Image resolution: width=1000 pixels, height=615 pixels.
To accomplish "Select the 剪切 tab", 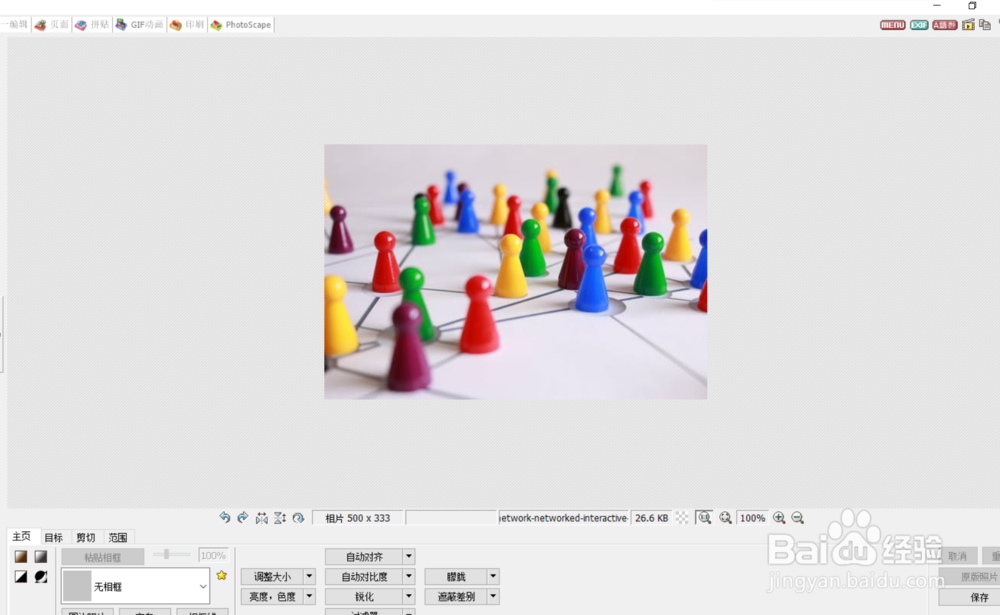I will point(85,537).
